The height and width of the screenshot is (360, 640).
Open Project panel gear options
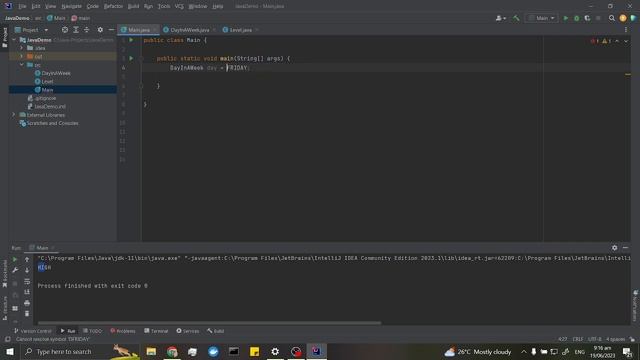click(x=100, y=30)
